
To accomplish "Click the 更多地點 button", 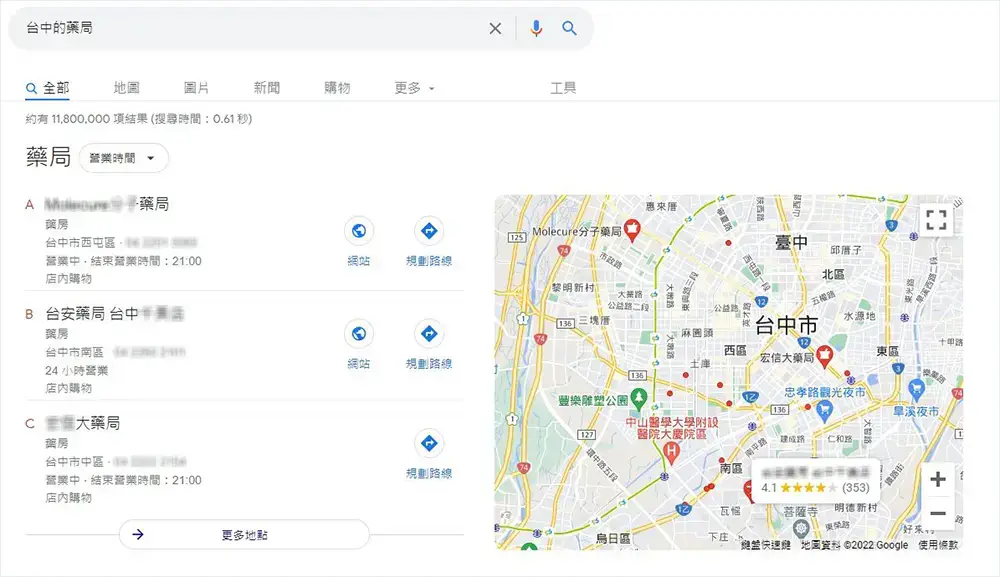I will pos(246,534).
